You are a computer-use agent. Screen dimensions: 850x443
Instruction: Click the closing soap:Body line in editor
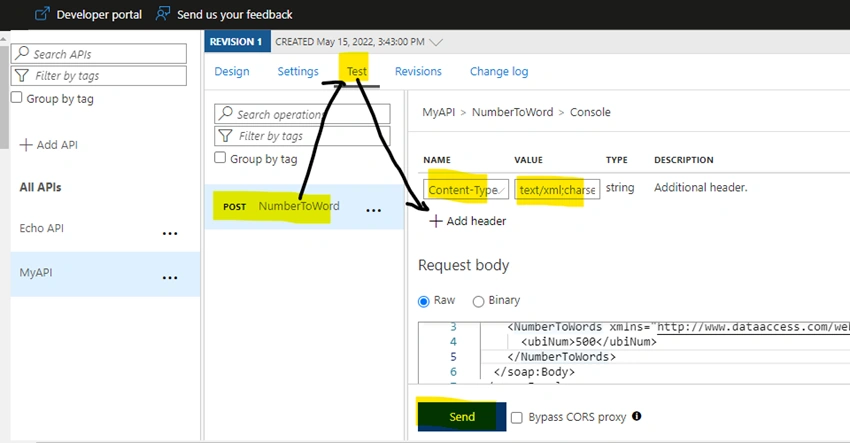[534, 372]
